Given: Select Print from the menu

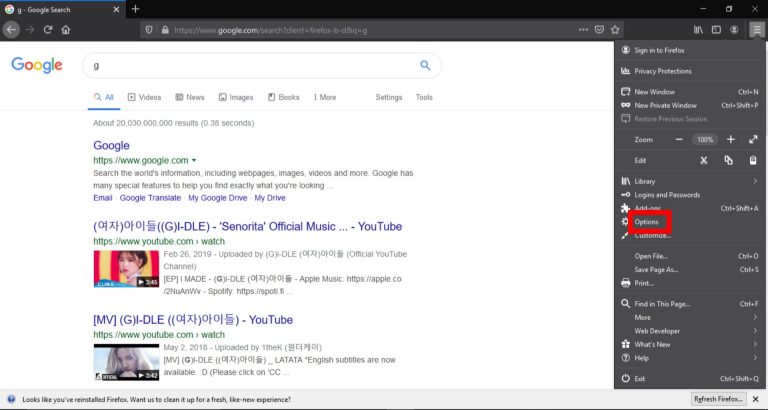Looking at the screenshot, I should (690, 283).
